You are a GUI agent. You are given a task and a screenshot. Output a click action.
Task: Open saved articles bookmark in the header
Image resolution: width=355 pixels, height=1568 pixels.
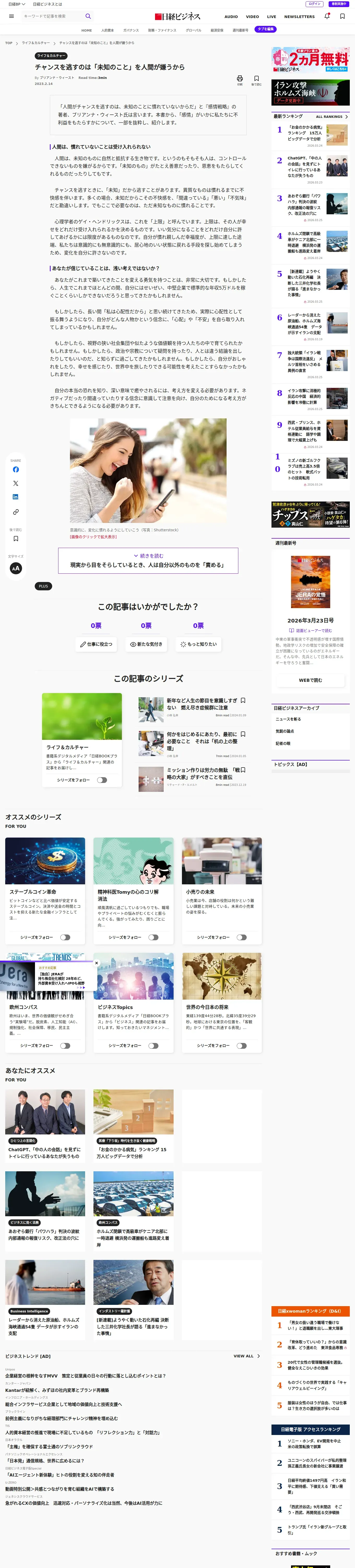[x=342, y=16]
